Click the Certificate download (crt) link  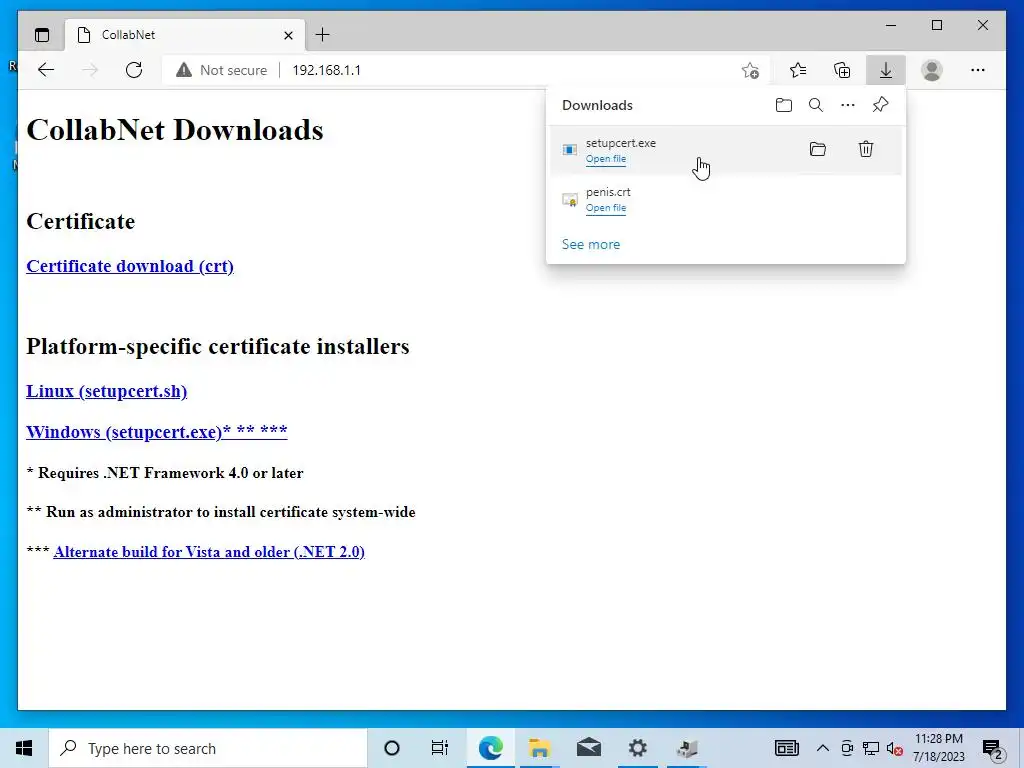130,266
